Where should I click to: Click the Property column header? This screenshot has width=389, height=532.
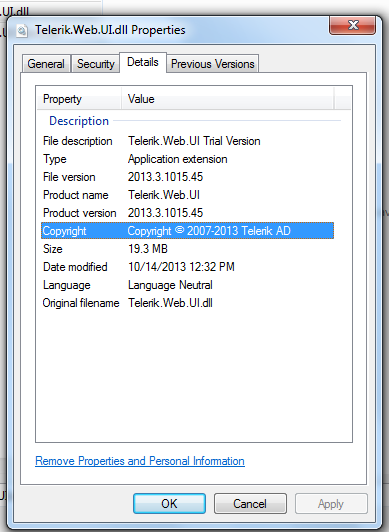tap(79, 99)
